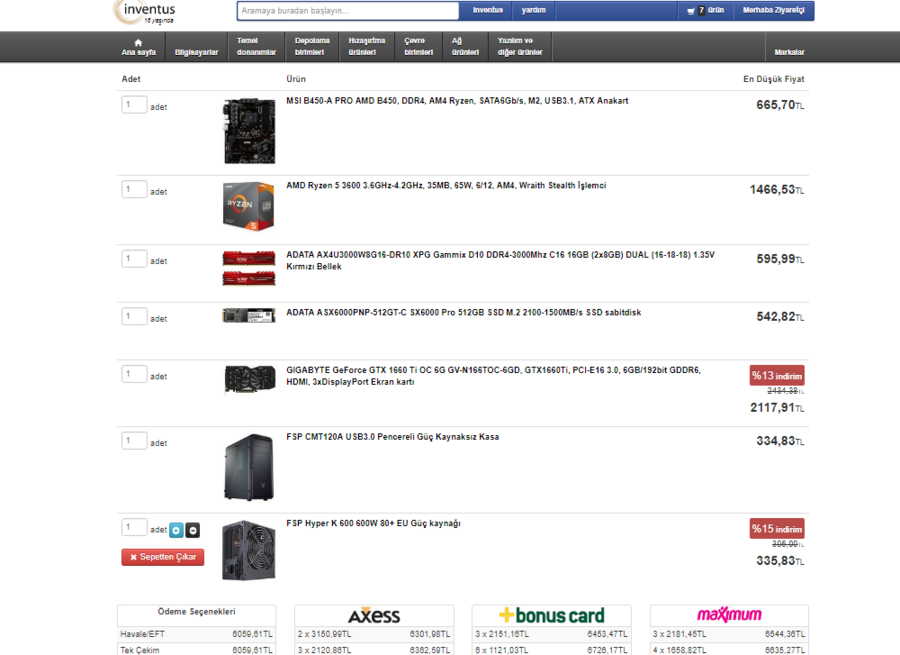The width and height of the screenshot is (900, 655).
Task: Click the bonus card logo
Action: (x=552, y=615)
